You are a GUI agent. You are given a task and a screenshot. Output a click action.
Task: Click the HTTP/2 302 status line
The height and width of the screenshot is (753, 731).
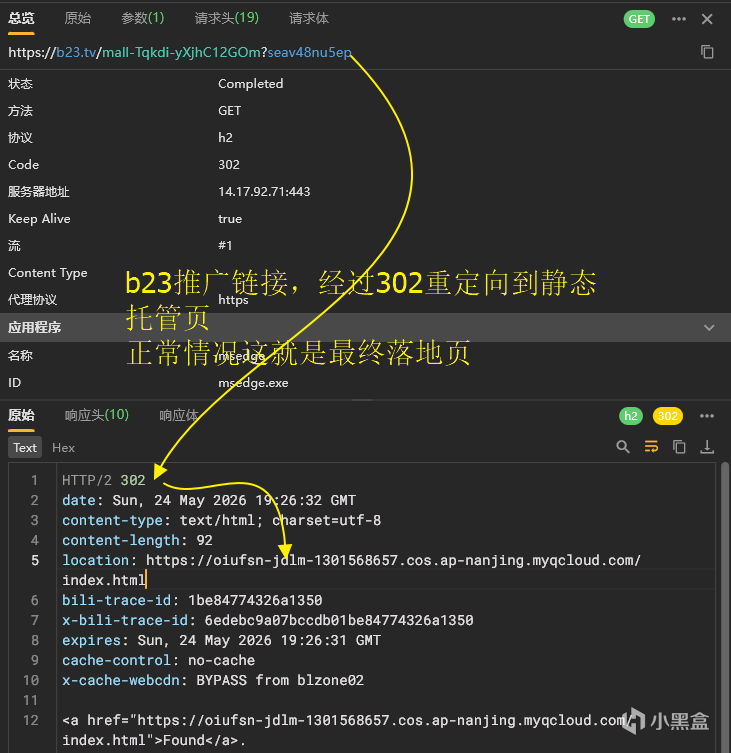[104, 480]
